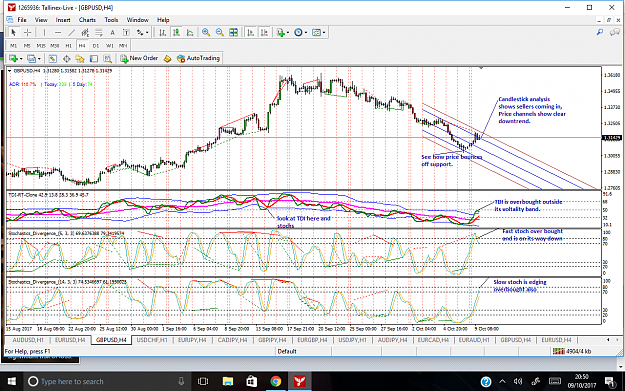Click the search magnifier icon top-right
Screen dimensions: 625x391
pos(600,32)
